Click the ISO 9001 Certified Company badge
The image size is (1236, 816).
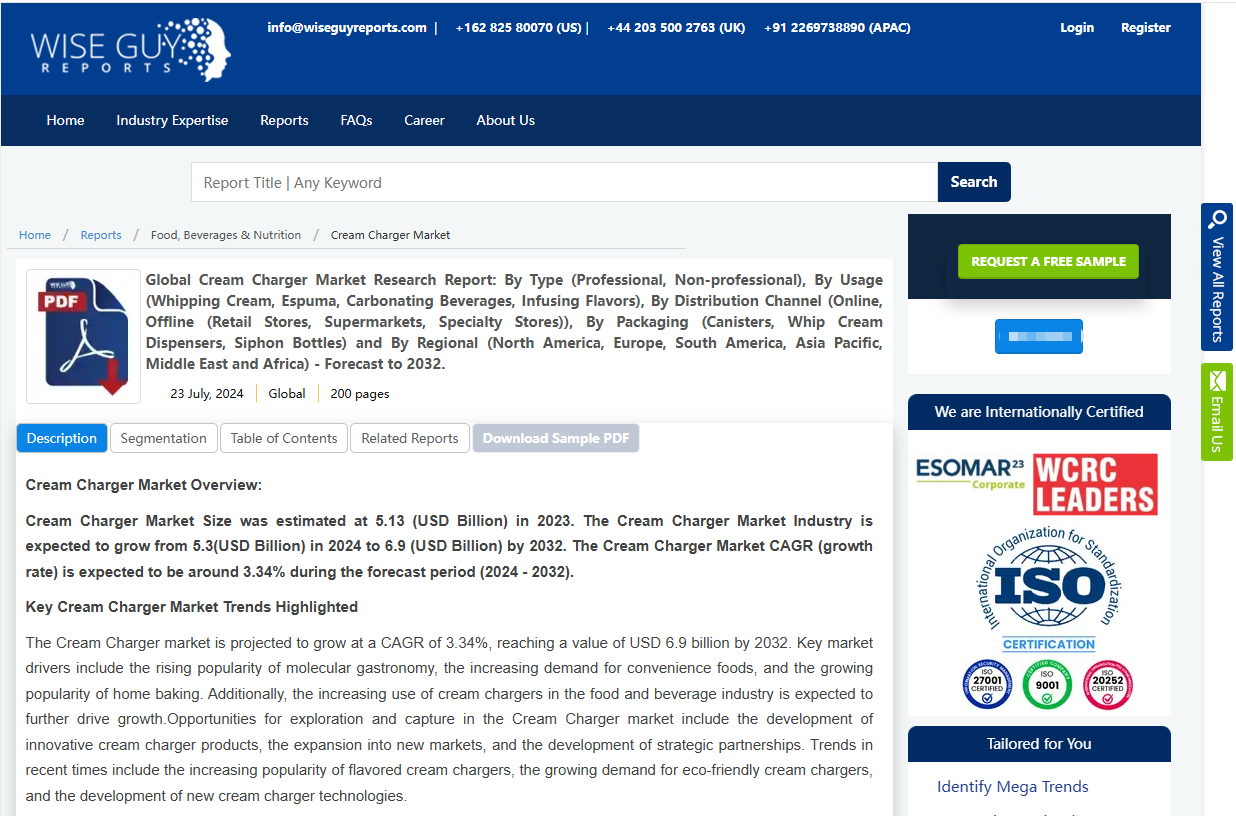tap(1047, 684)
